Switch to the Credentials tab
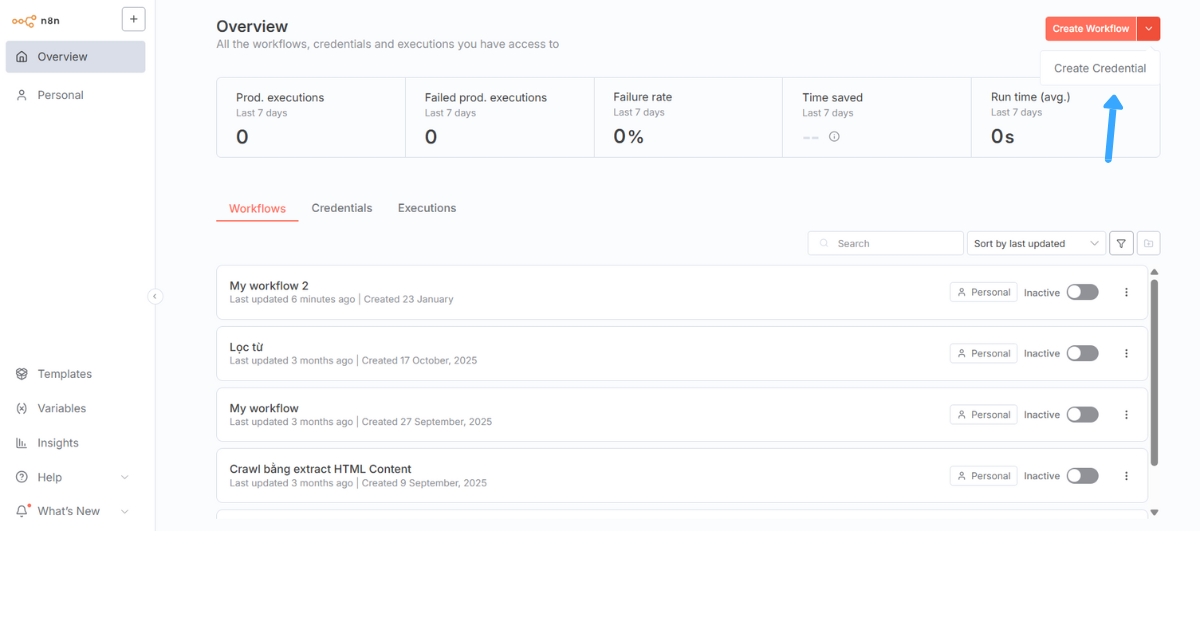 click(x=341, y=208)
